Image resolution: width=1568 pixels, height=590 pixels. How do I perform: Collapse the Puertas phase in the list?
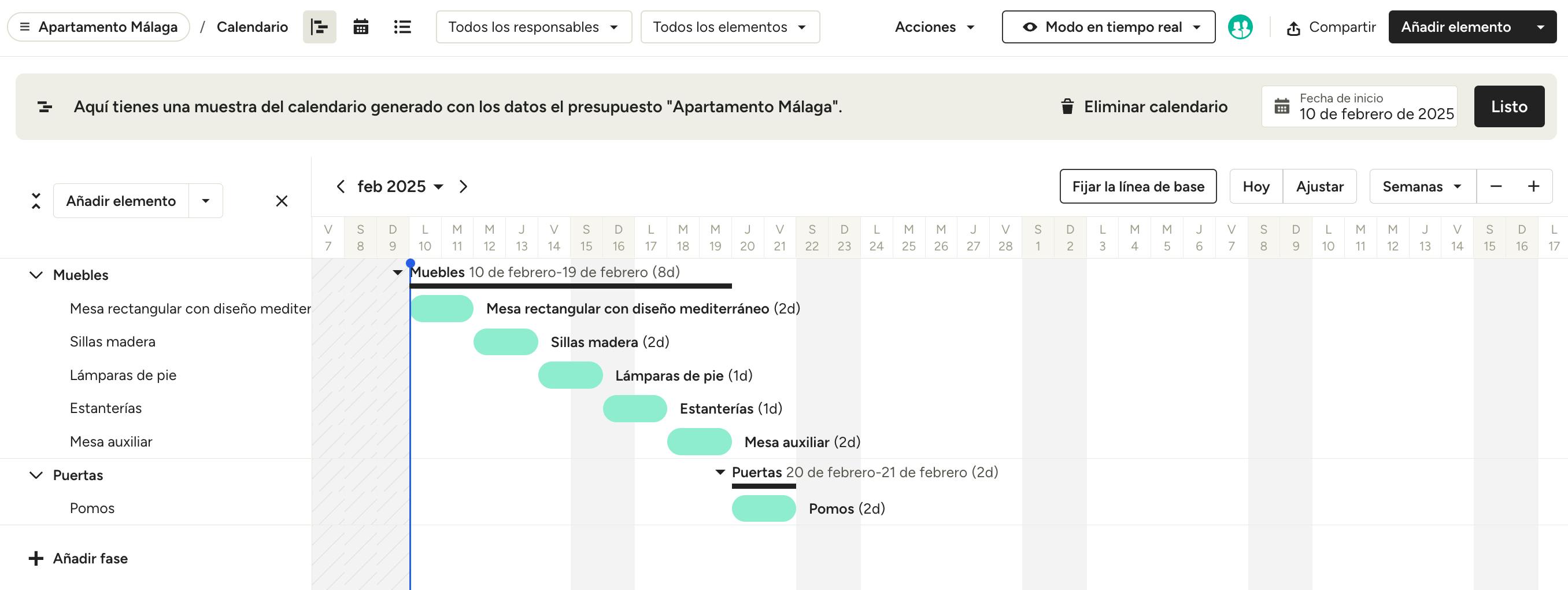(x=36, y=475)
